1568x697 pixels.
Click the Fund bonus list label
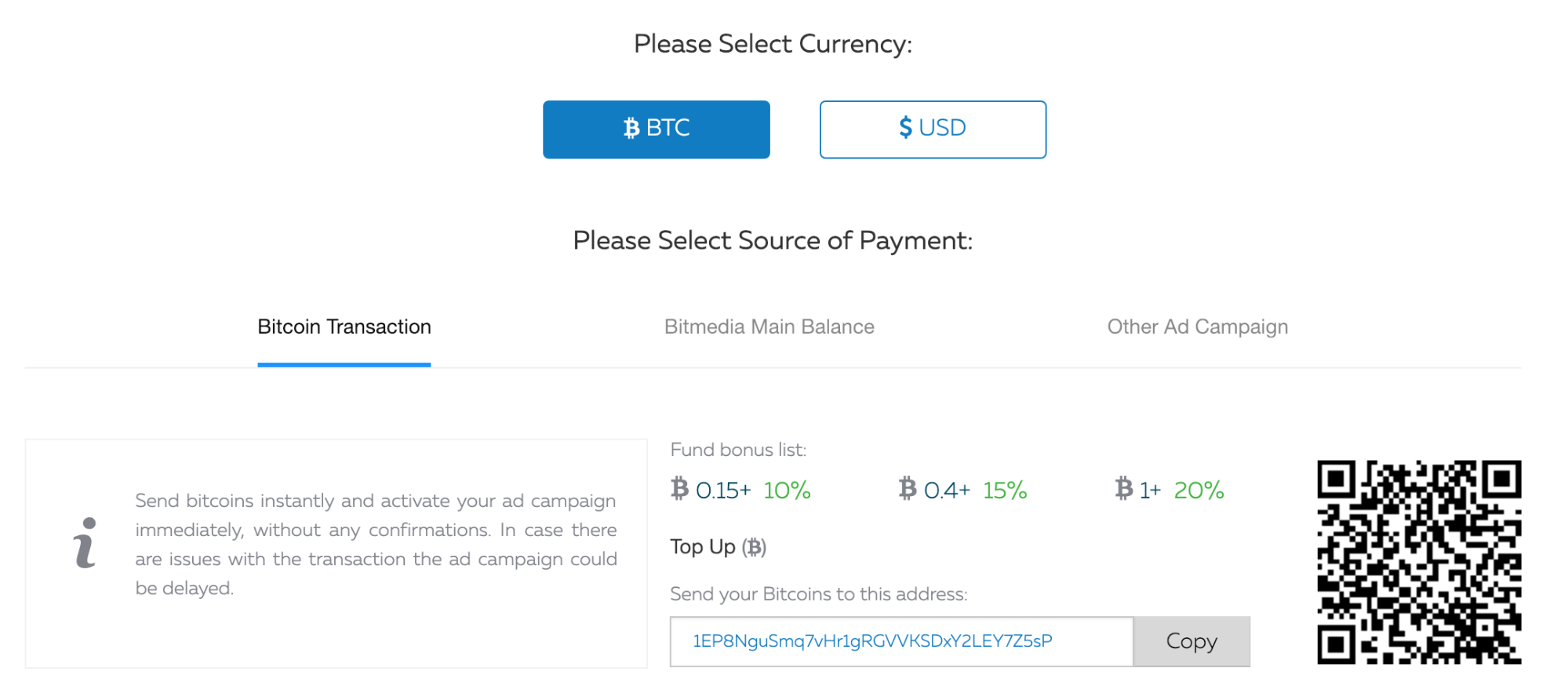coord(738,450)
